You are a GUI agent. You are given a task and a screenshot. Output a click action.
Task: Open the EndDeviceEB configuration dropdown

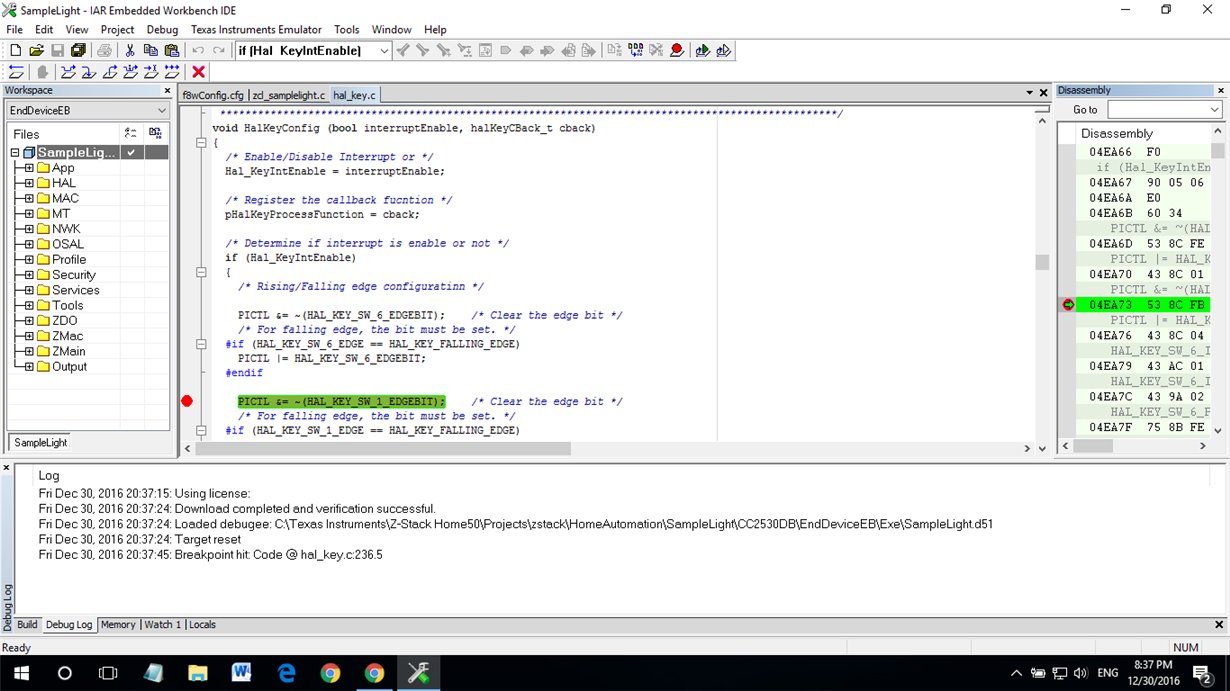click(161, 110)
